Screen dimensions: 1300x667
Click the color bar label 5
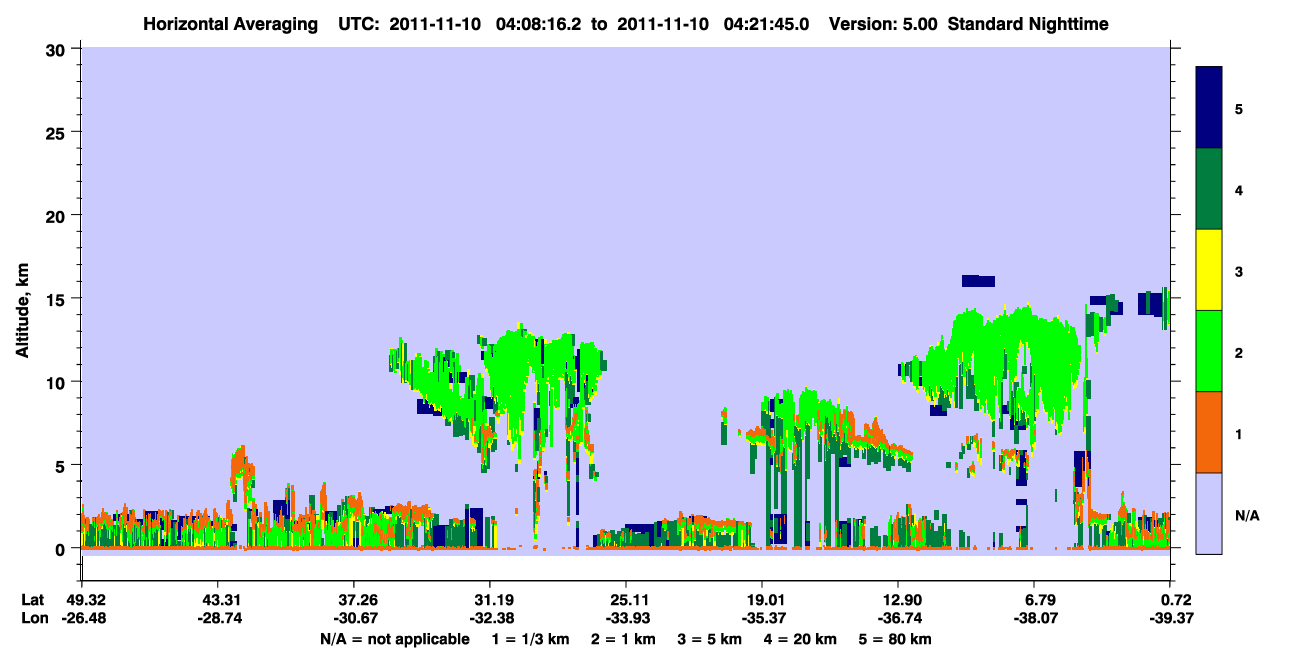[1239, 109]
